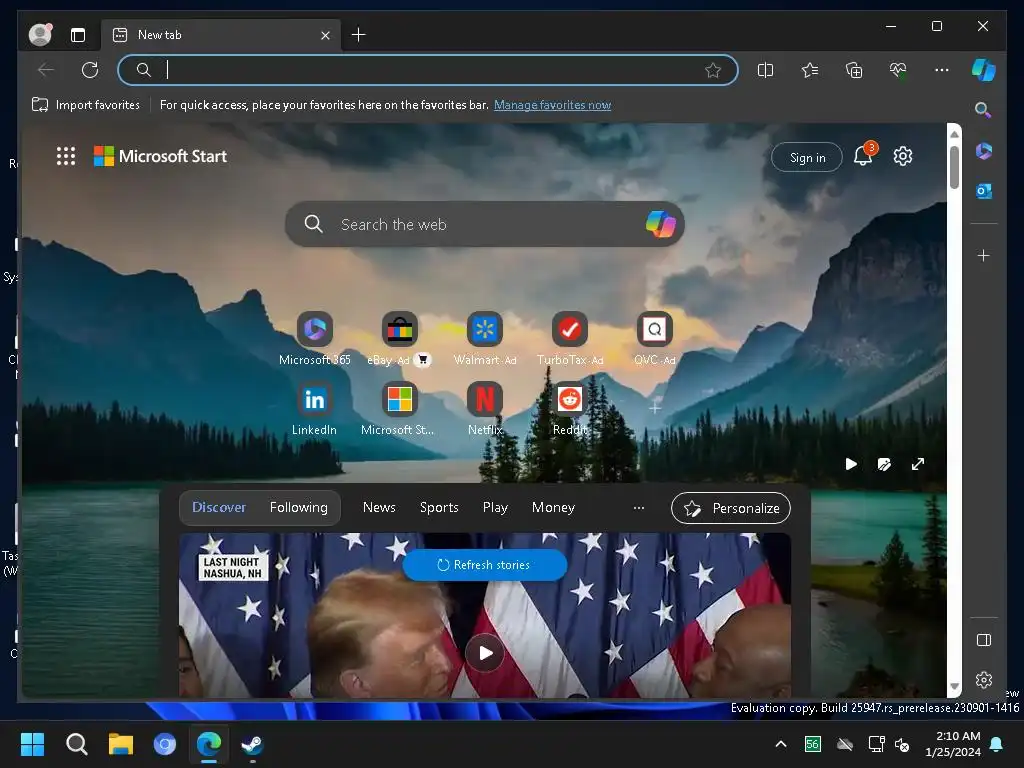The image size is (1024, 768).
Task: Open split screen view
Action: [765, 70]
